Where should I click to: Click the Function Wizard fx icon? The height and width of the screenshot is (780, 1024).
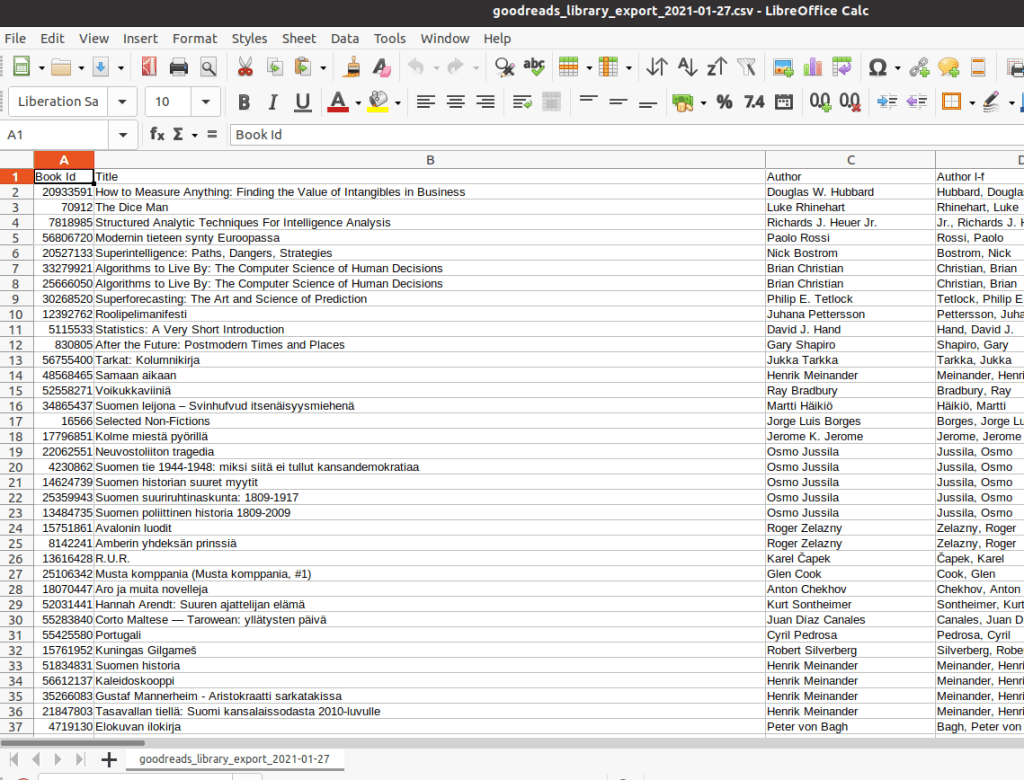click(x=157, y=134)
